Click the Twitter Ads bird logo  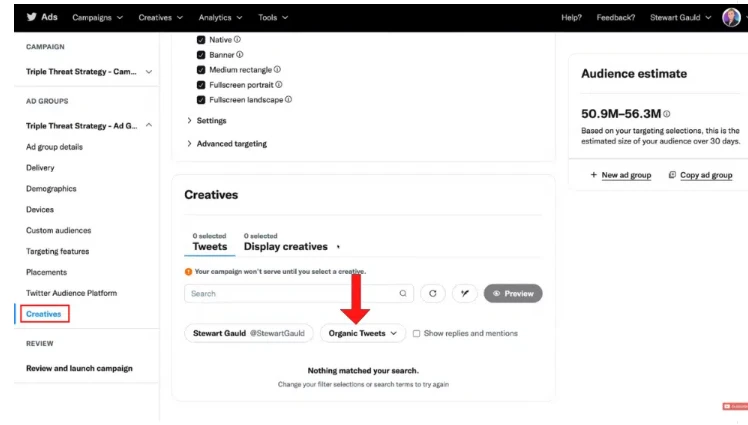31,17
